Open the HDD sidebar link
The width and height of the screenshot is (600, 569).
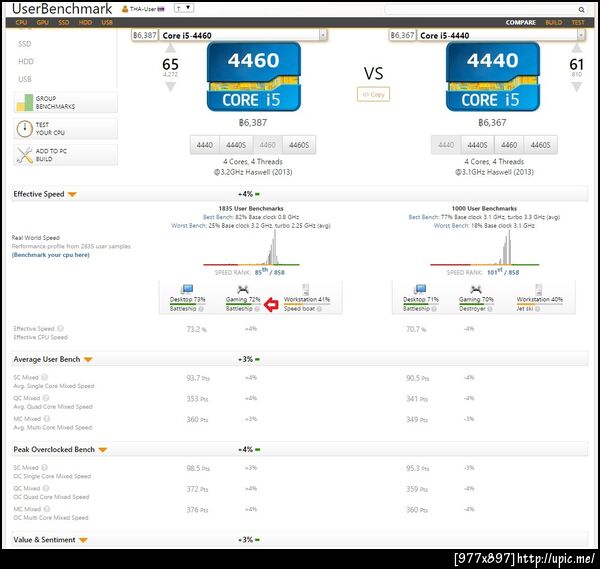pos(26,62)
